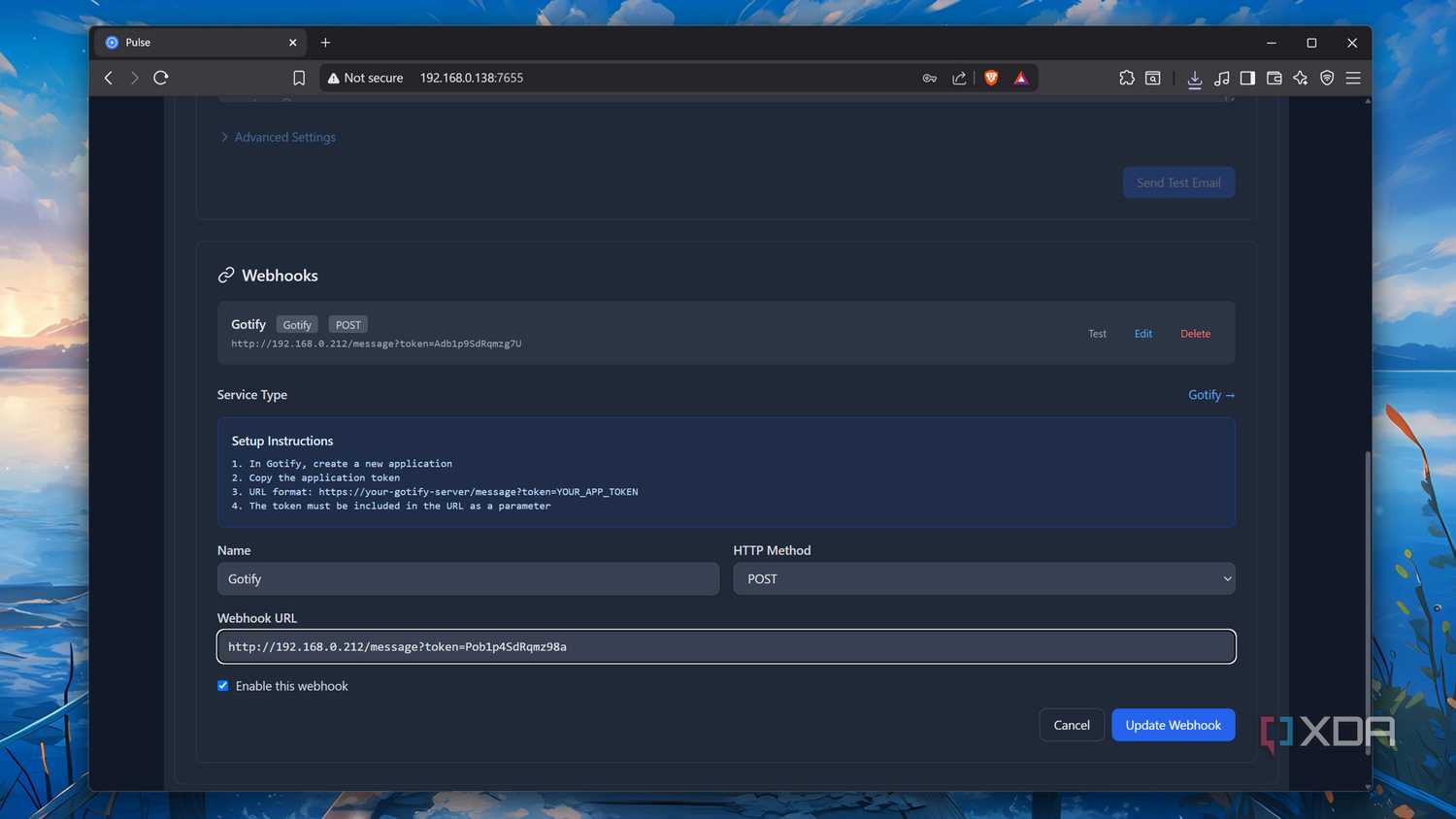Open Leo AI assistant sparkle icon
Screen dimensions: 1456x819
click(x=1301, y=78)
